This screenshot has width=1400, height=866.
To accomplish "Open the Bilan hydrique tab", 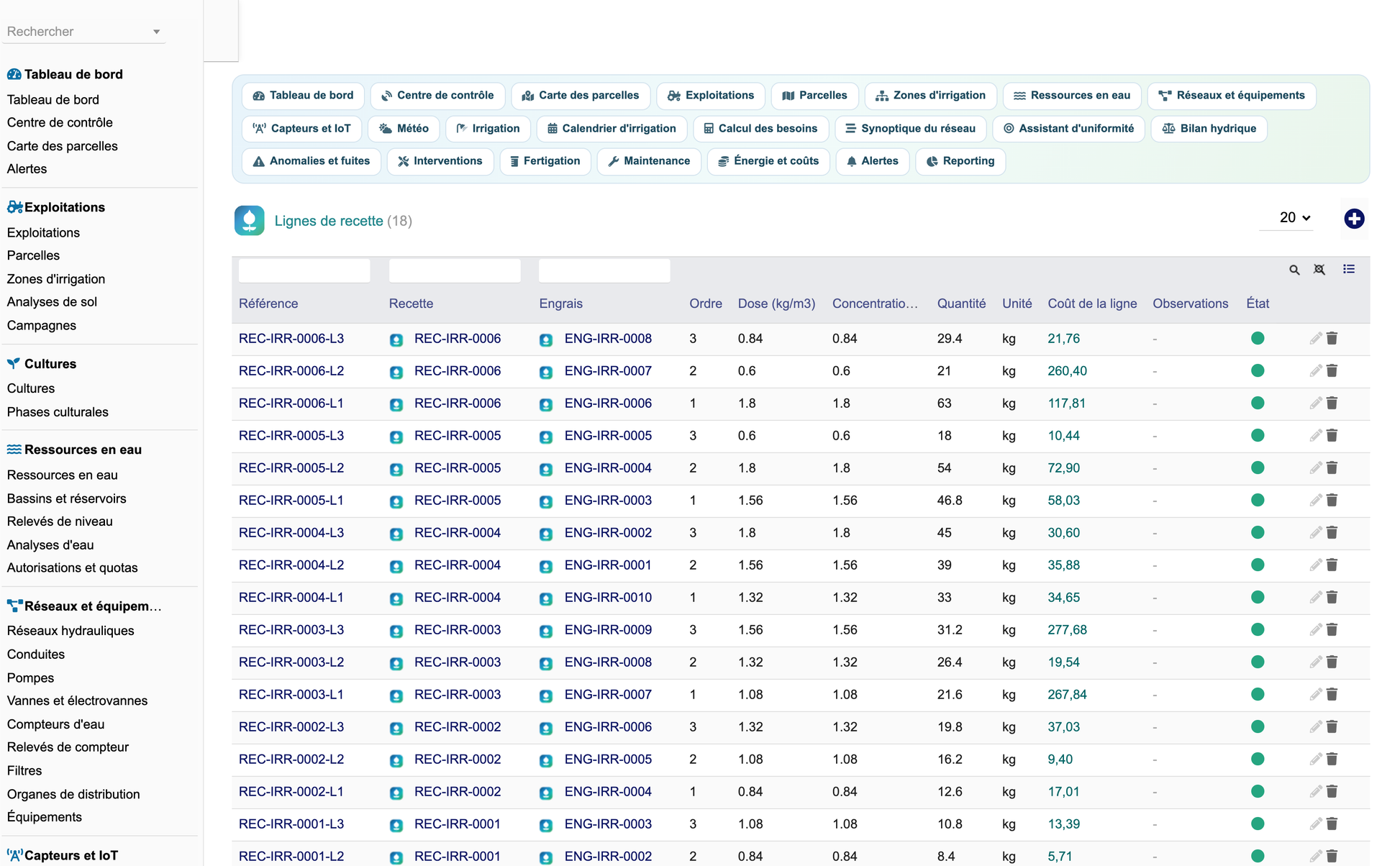I will pyautogui.click(x=1209, y=129).
